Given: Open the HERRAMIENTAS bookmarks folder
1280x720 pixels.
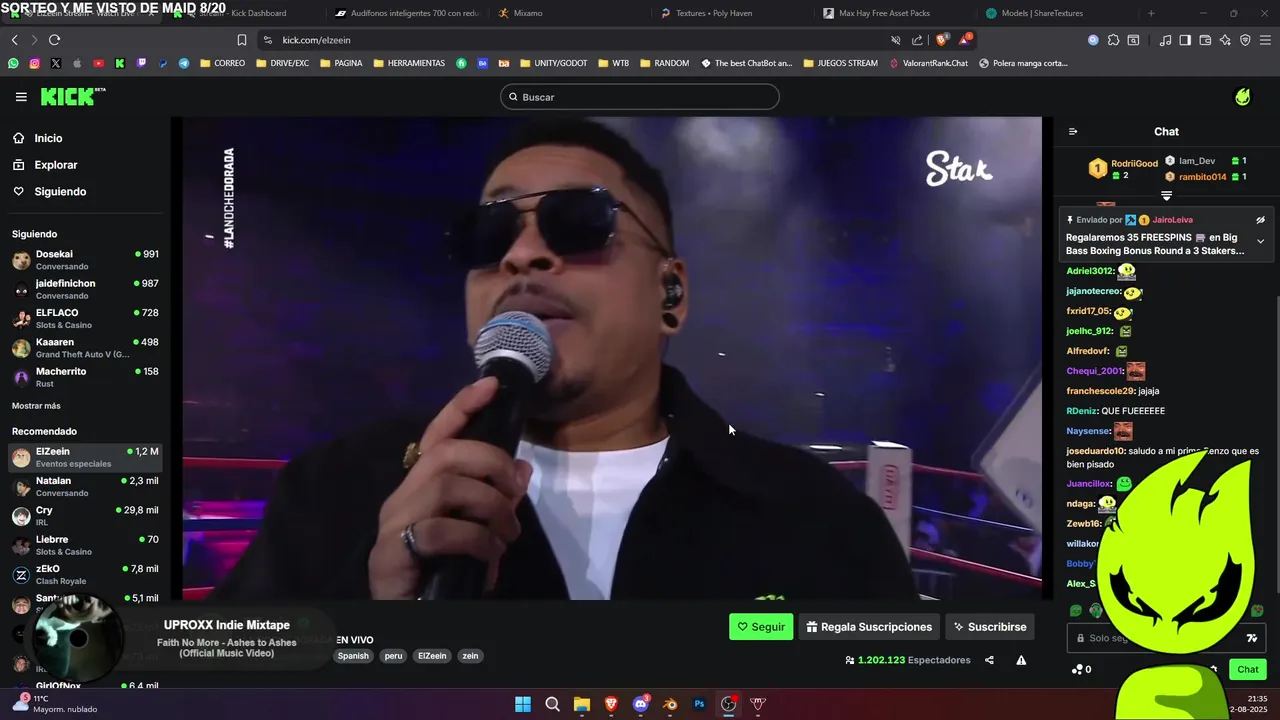Looking at the screenshot, I should point(409,63).
